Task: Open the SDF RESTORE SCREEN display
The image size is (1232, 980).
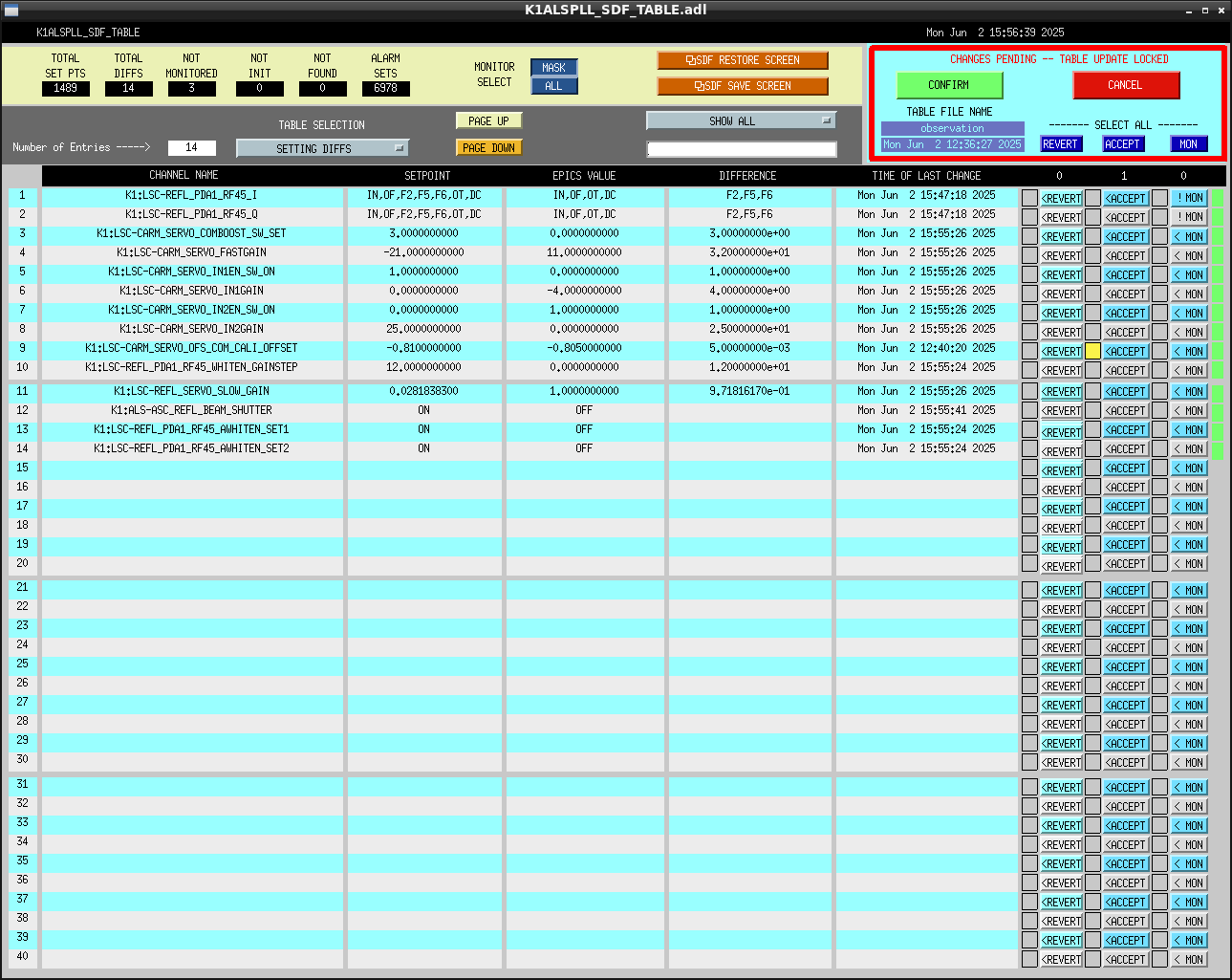Action: click(743, 60)
